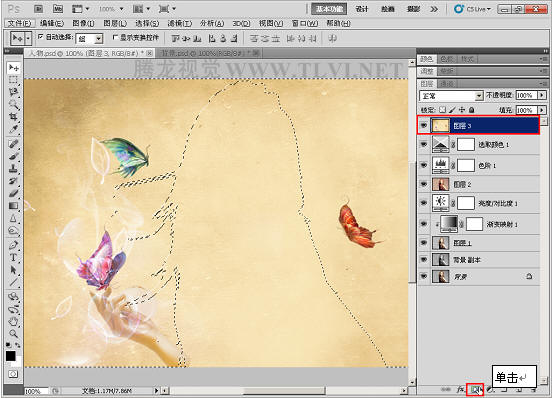Select the Zoom tool in toolbox
Image resolution: width=552 pixels, height=398 pixels.
click(13, 334)
